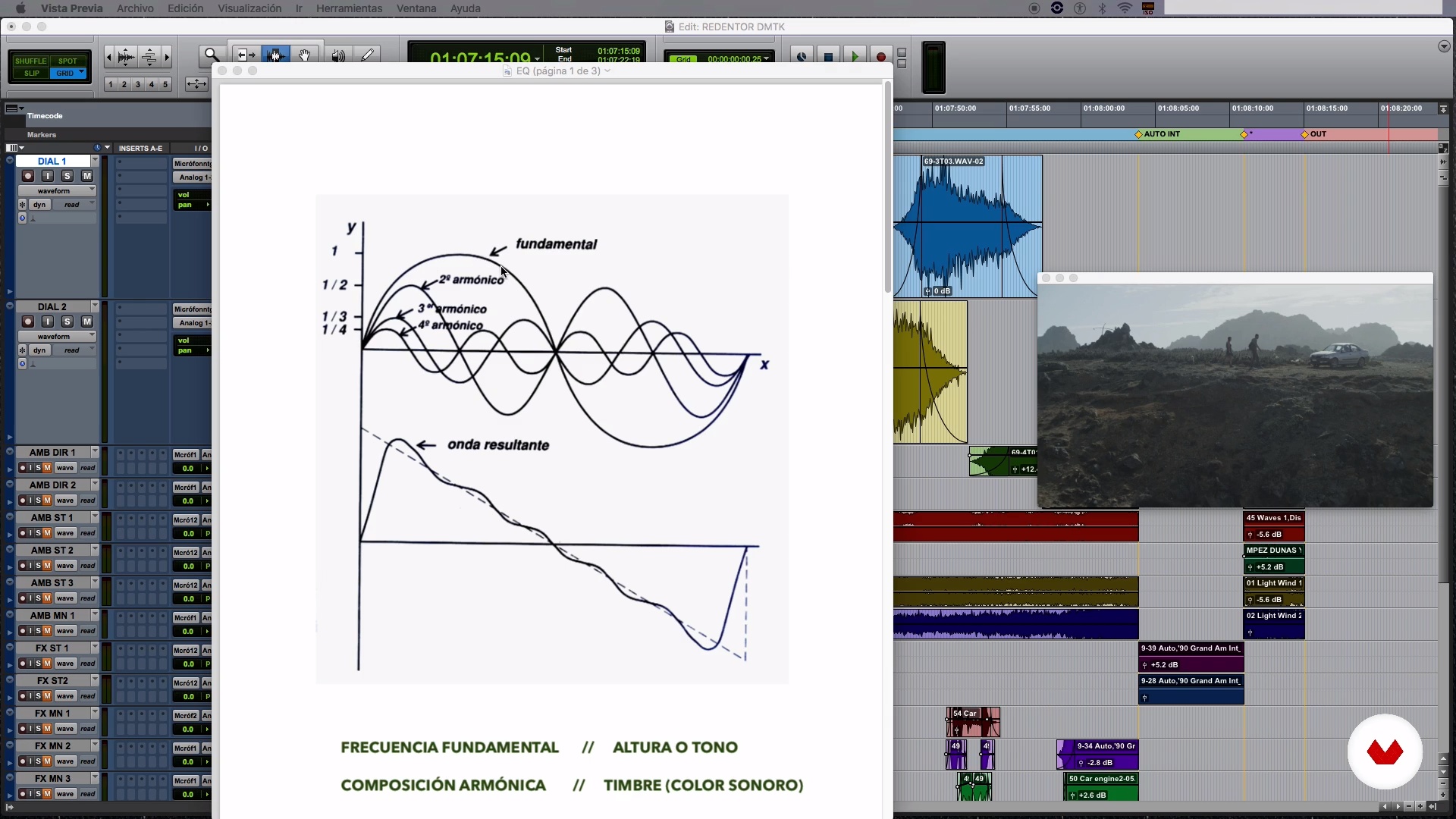Recall zoom preset 1

click(x=111, y=84)
